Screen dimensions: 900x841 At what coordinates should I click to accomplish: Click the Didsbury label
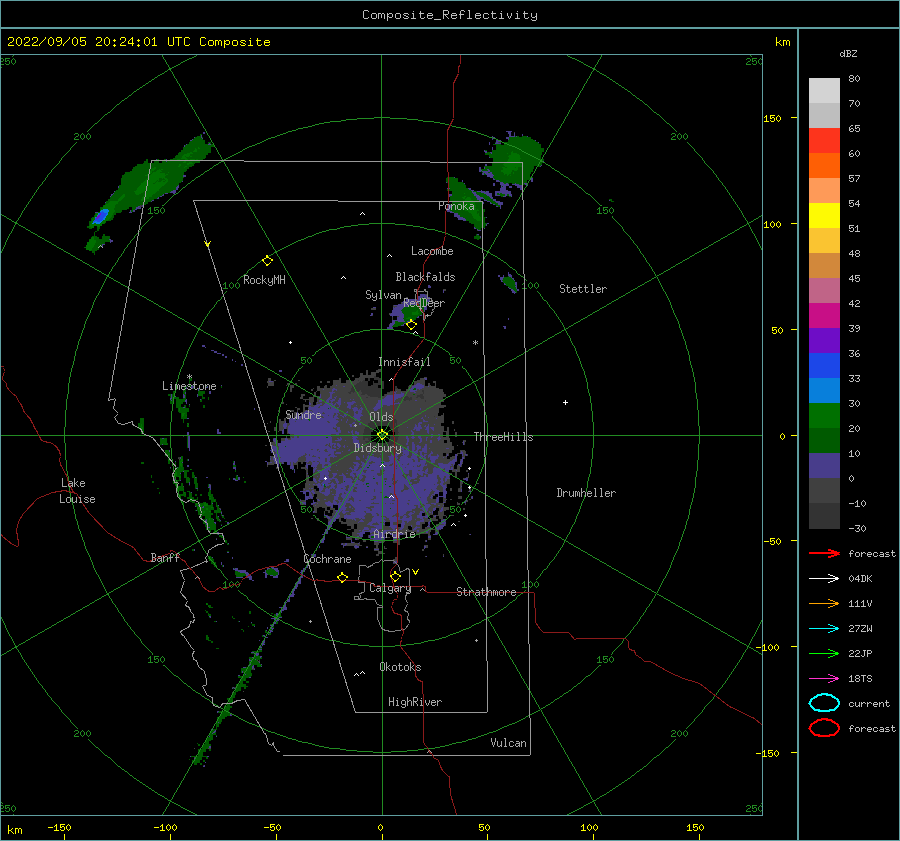[377, 448]
